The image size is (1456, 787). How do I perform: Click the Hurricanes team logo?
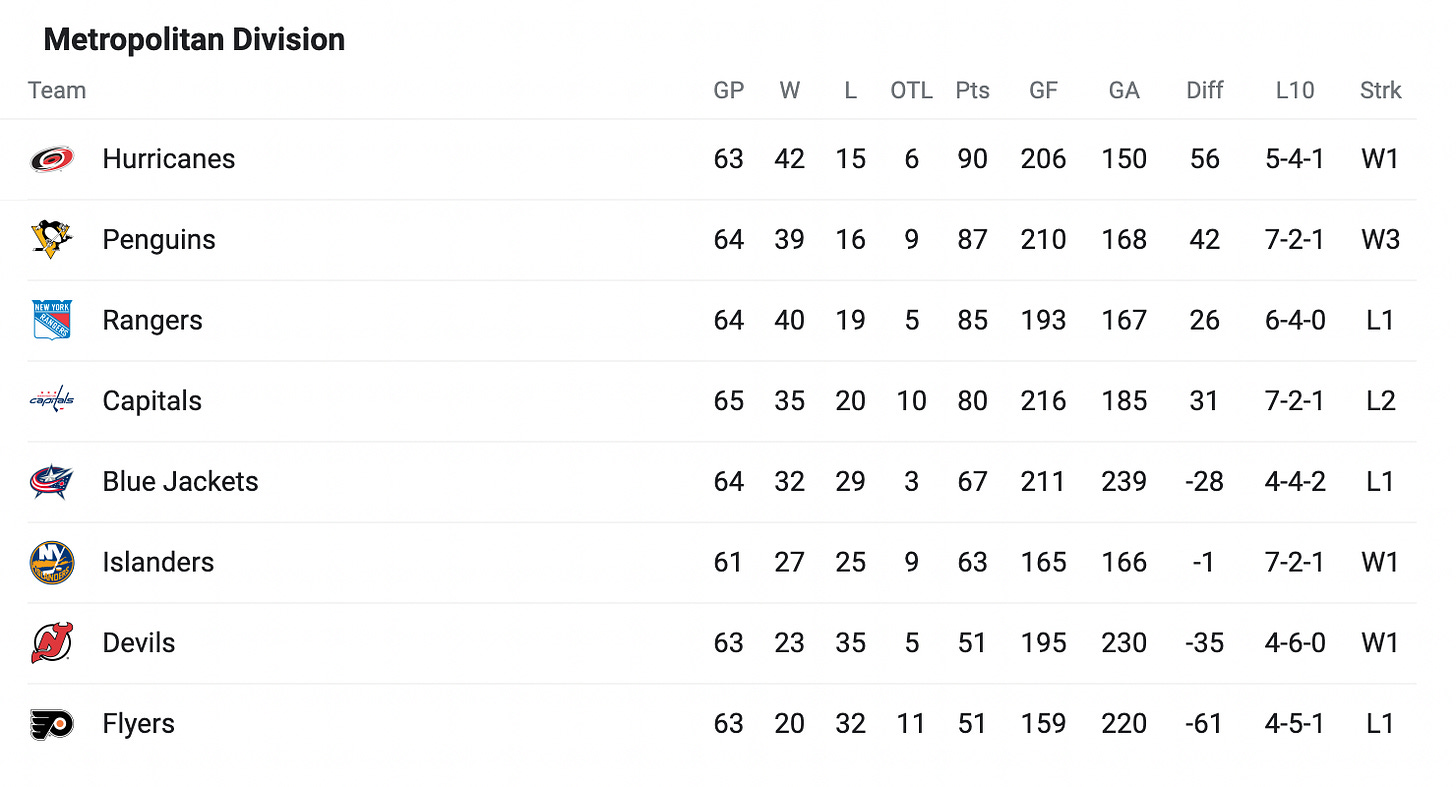pyautogui.click(x=51, y=159)
